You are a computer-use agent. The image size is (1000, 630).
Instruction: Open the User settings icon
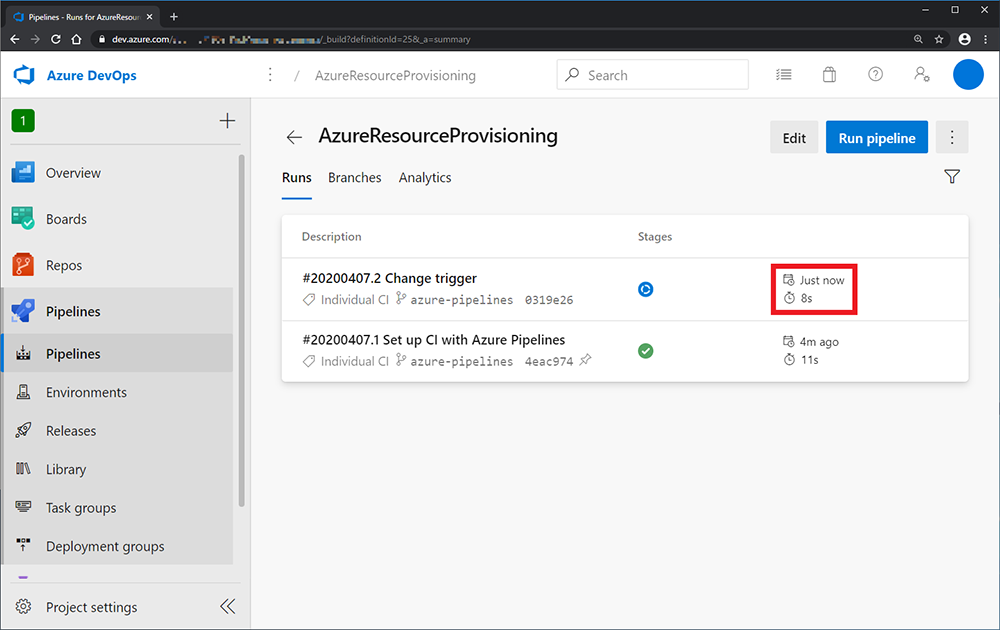(x=922, y=75)
